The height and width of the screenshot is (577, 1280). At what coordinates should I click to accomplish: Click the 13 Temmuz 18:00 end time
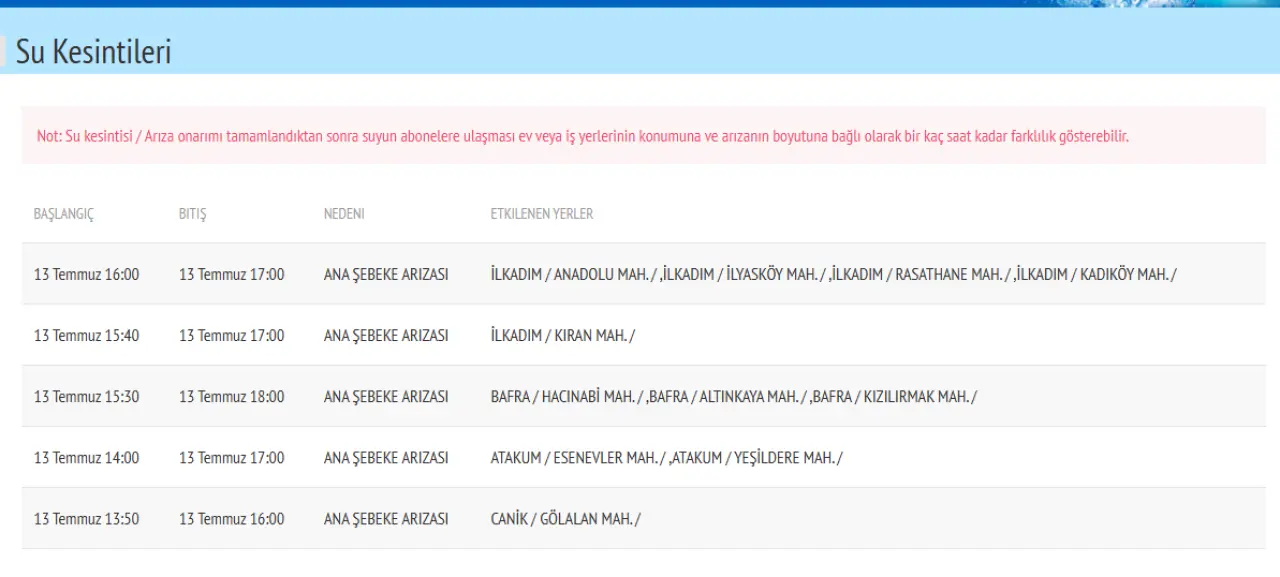232,396
